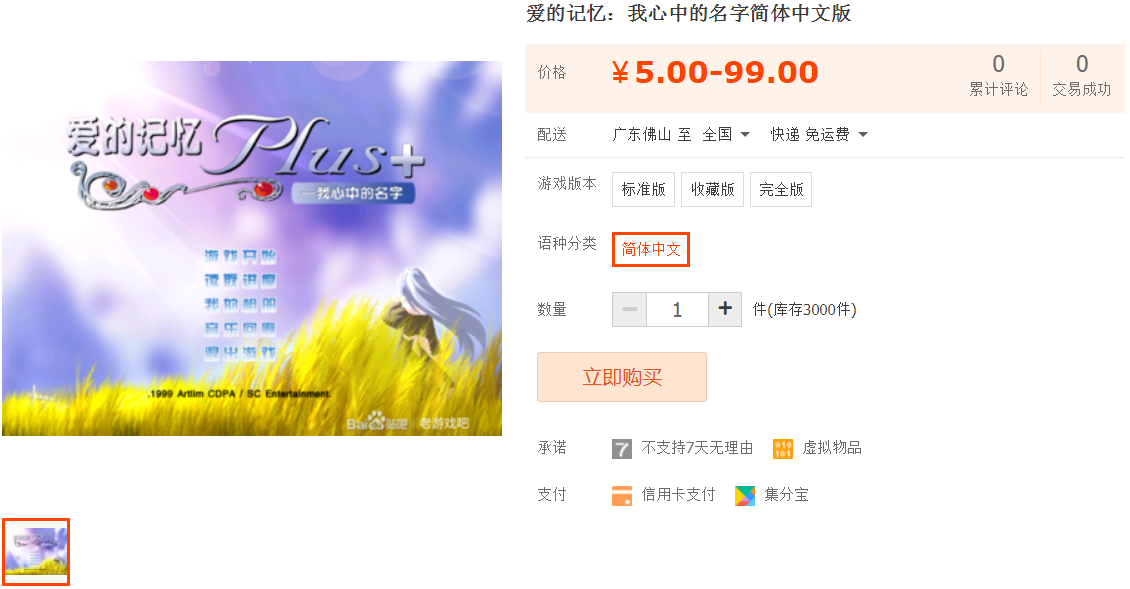
Task: Click the main product image
Action: 252,248
